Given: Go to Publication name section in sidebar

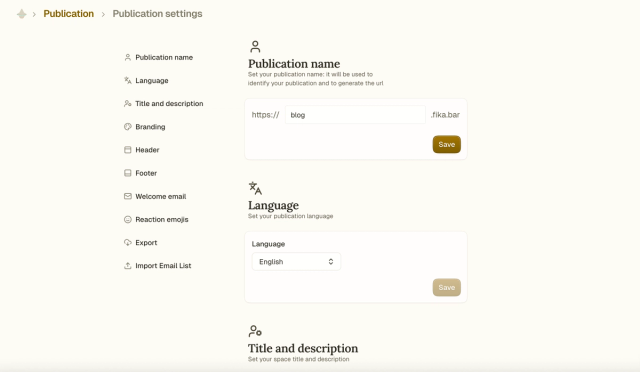Looking at the screenshot, I should pyautogui.click(x=164, y=58).
